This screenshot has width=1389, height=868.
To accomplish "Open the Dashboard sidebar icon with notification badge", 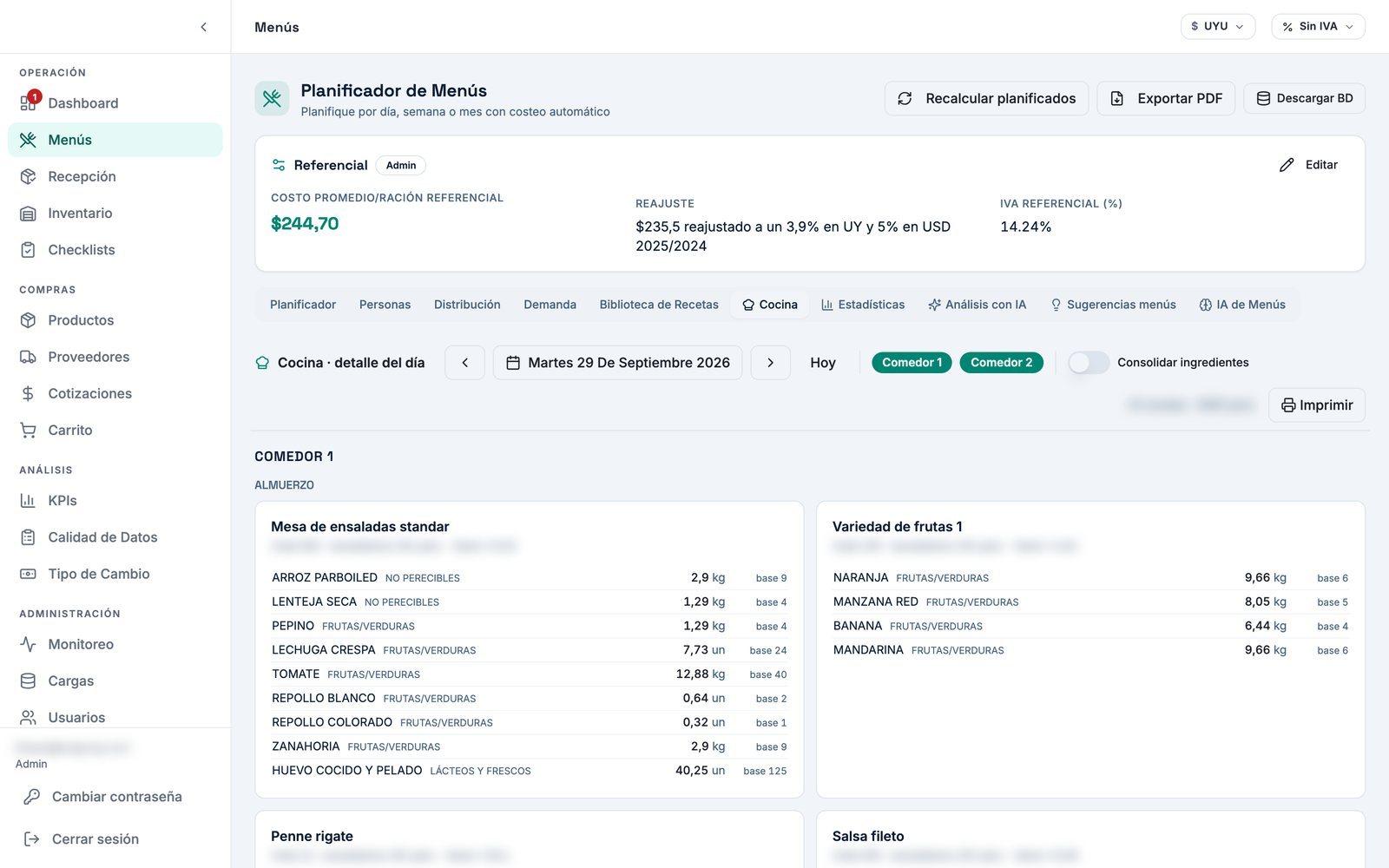I will point(29,103).
